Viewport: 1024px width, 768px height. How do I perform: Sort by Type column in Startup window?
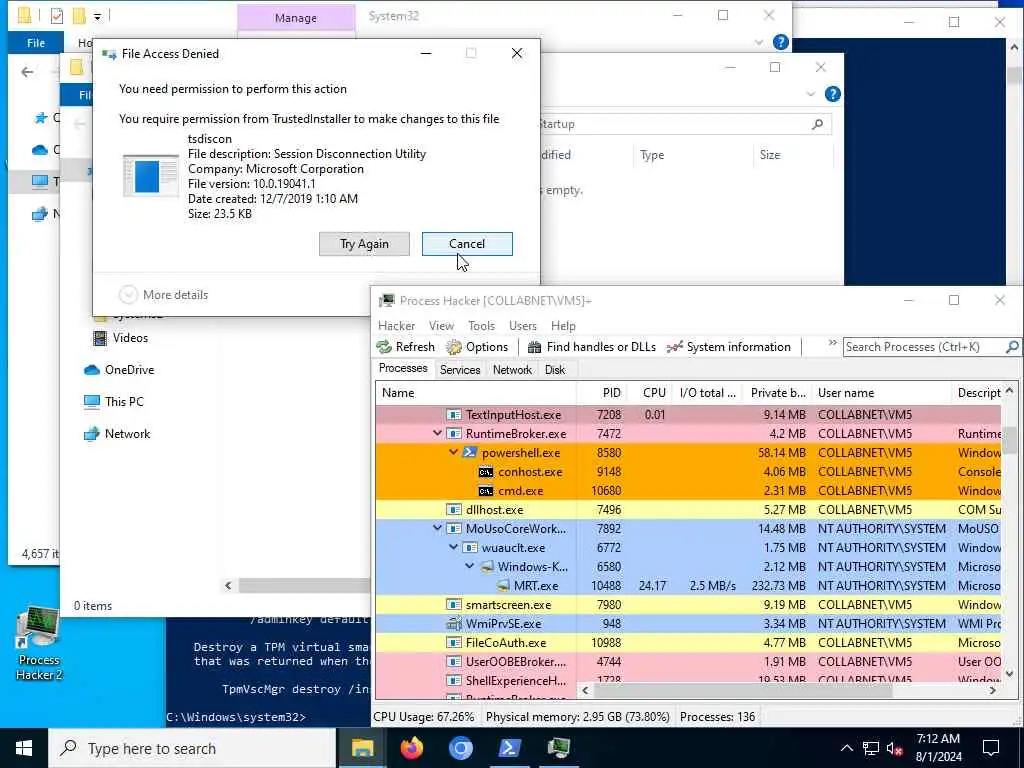point(692,155)
